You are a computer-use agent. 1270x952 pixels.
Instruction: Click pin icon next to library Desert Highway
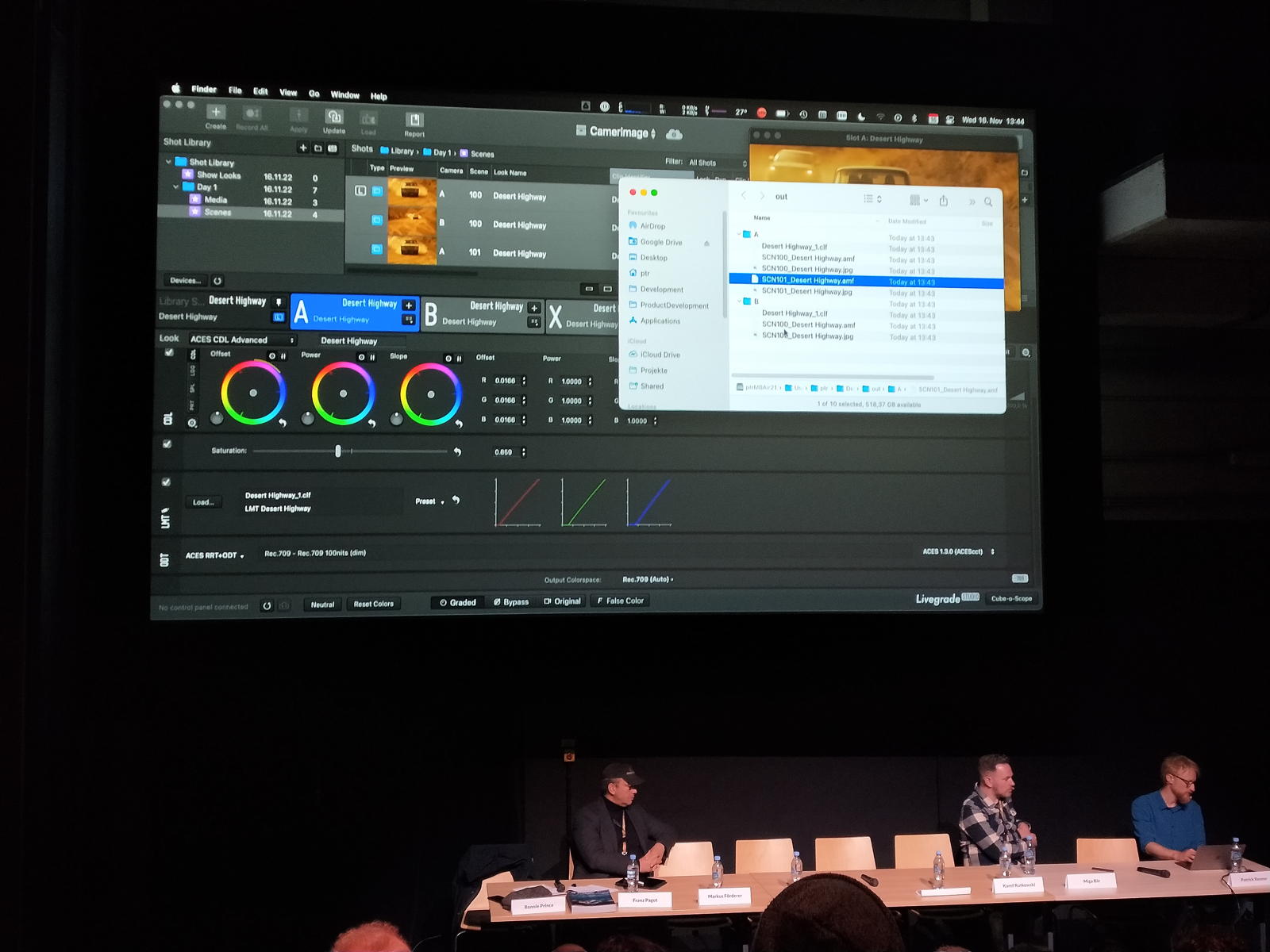point(279,302)
